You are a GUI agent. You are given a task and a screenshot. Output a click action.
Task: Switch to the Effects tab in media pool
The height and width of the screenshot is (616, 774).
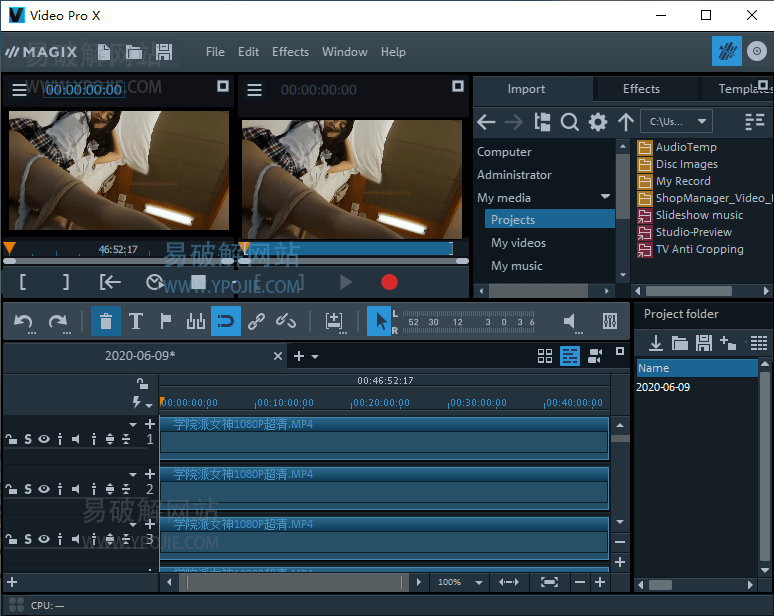point(641,89)
